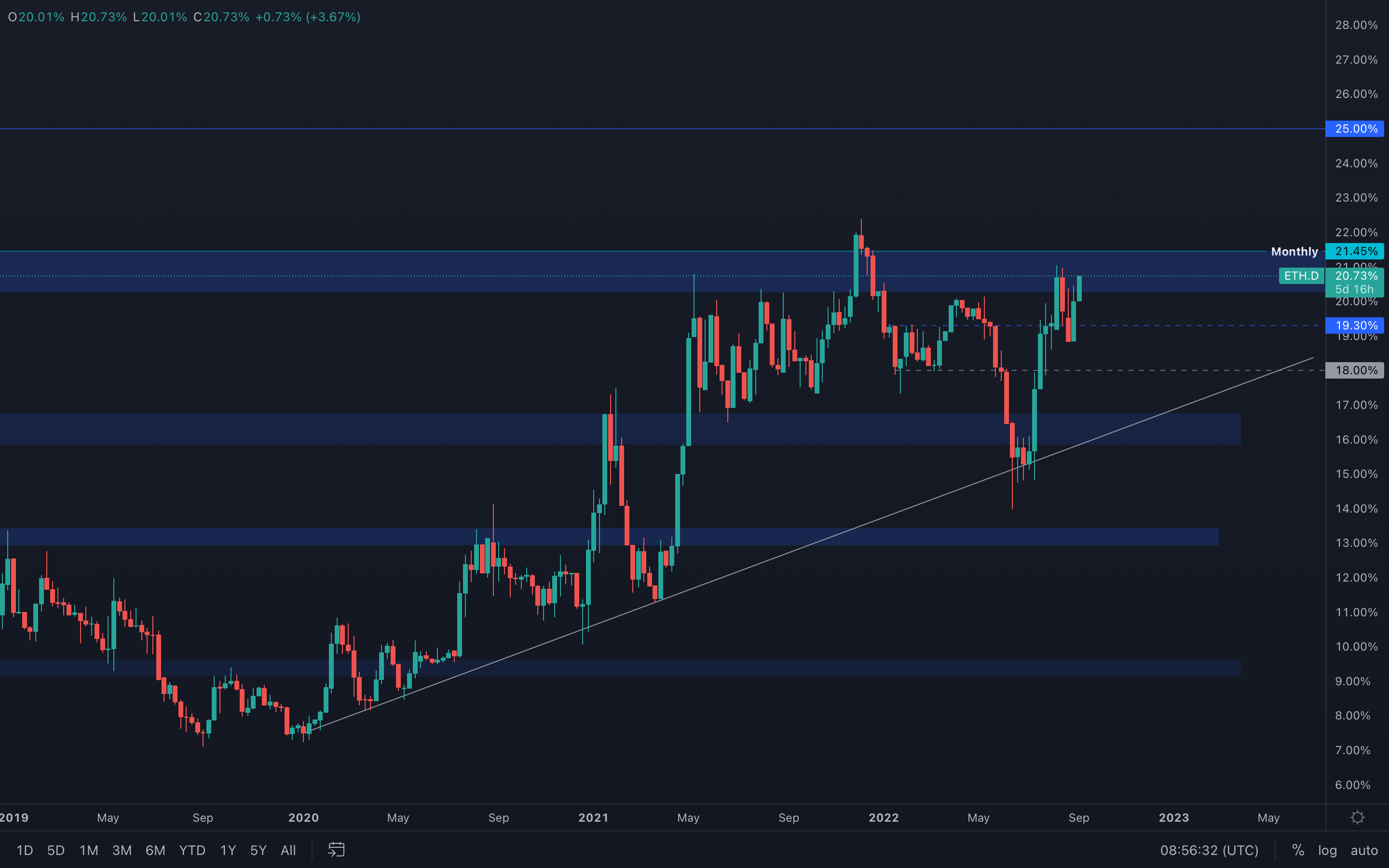
Task: Select the 18.00% grey line label
Action: point(1355,370)
